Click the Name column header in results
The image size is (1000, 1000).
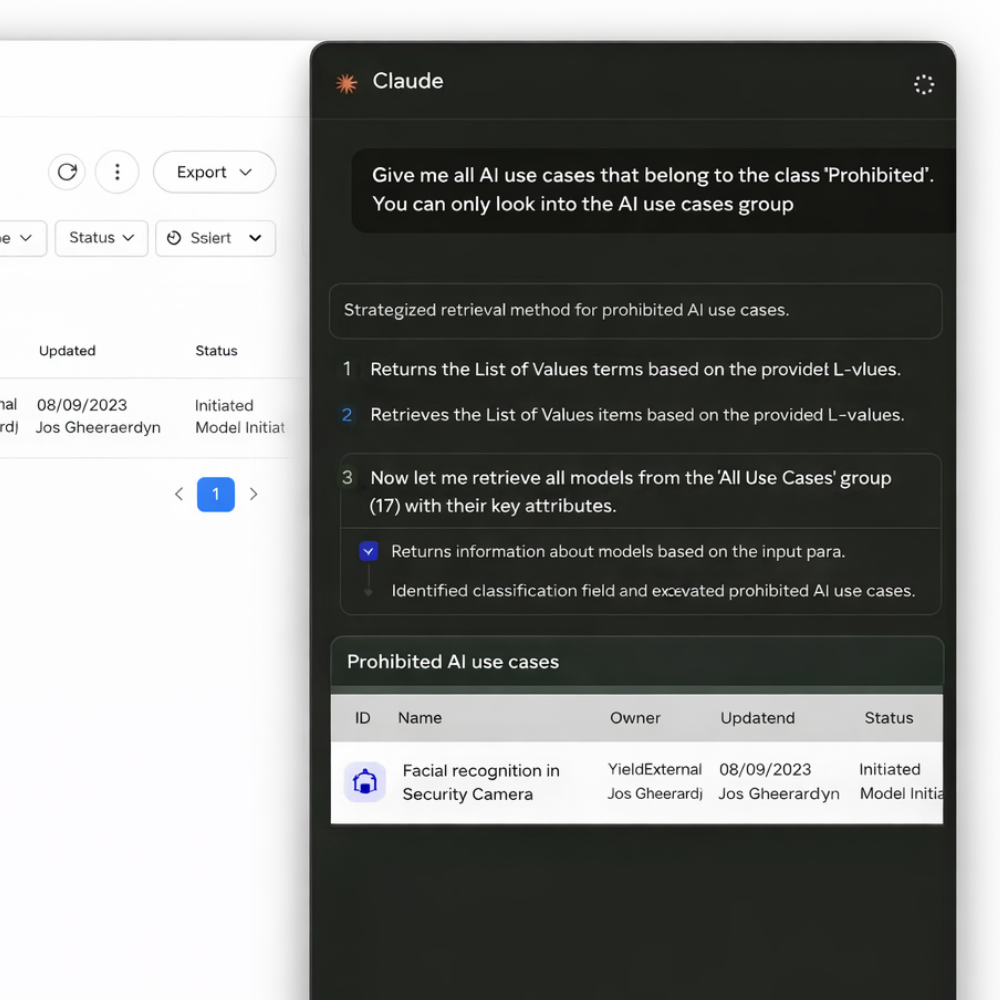(x=420, y=717)
